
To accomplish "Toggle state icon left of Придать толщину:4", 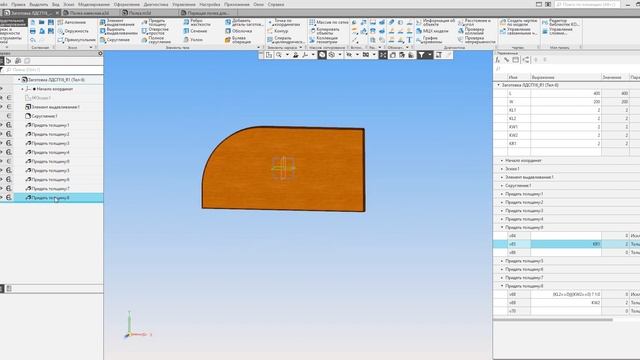I will pos(9,152).
